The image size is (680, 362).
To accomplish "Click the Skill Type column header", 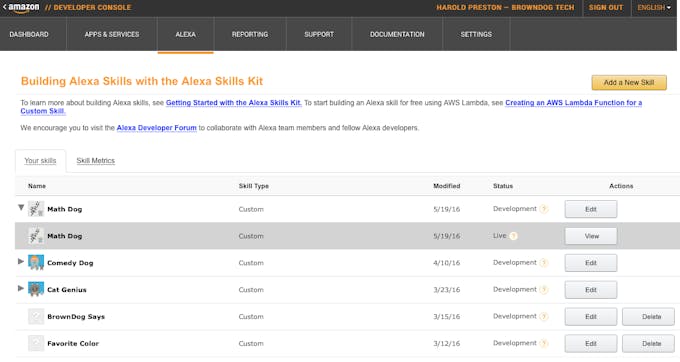I will pos(254,186).
